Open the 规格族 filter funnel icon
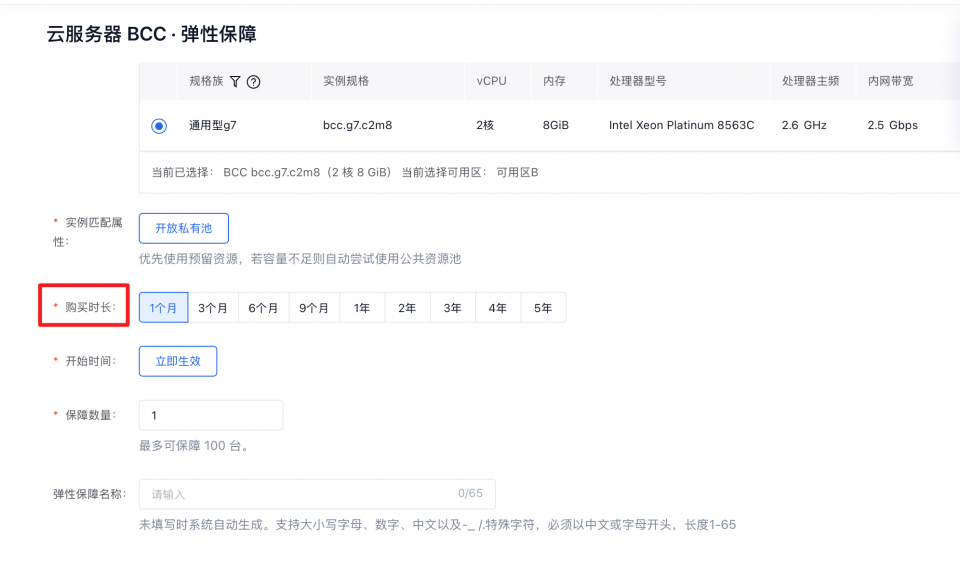960x577 pixels. 235,81
